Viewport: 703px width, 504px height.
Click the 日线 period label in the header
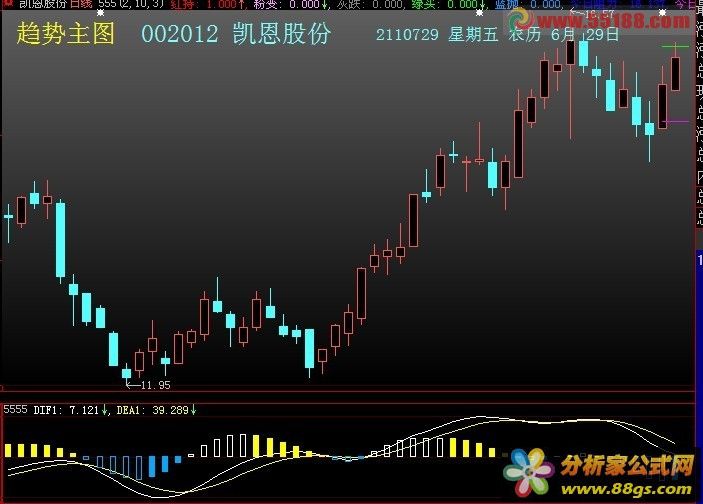point(81,4)
